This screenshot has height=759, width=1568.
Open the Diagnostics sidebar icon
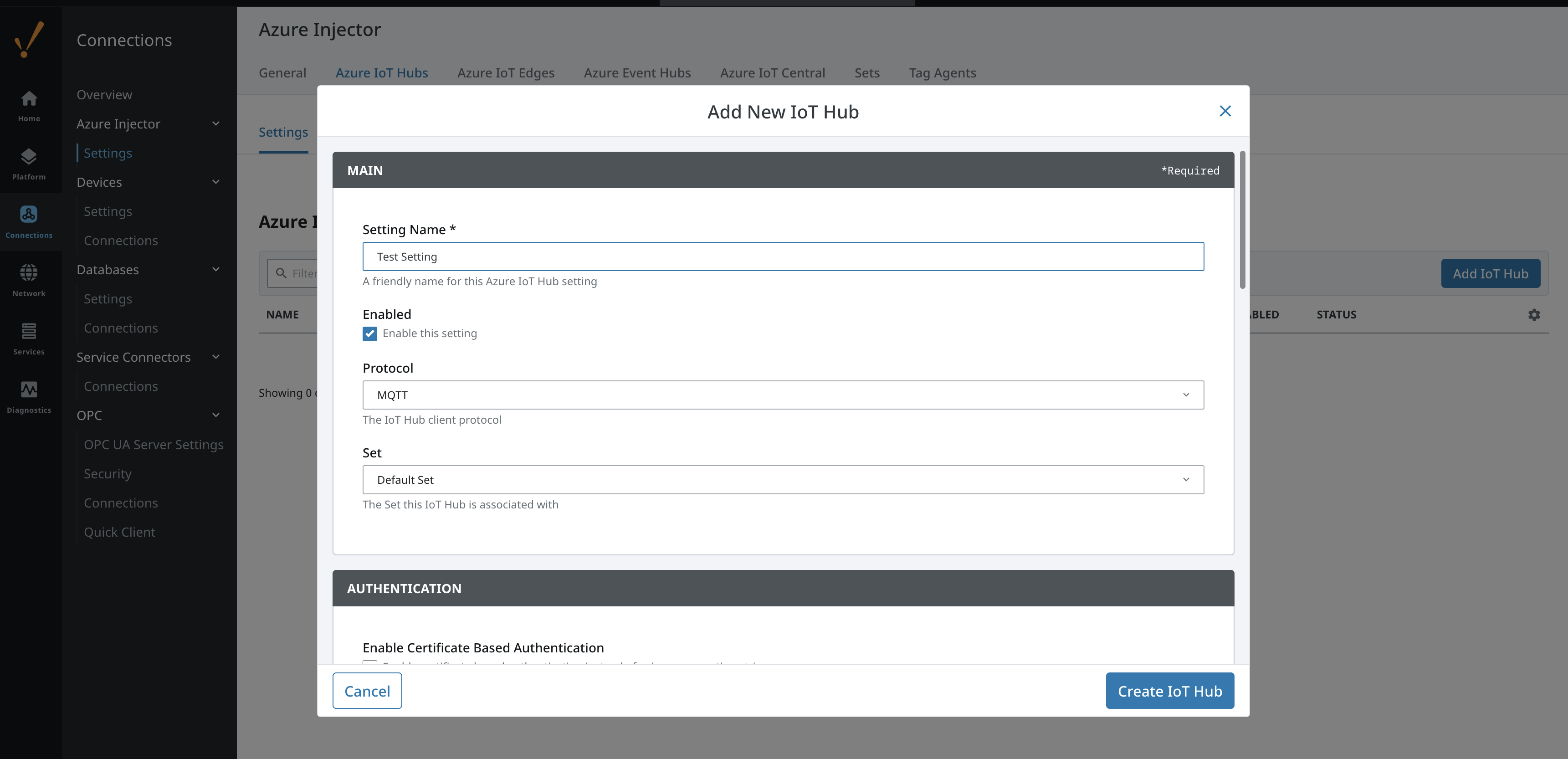(29, 397)
